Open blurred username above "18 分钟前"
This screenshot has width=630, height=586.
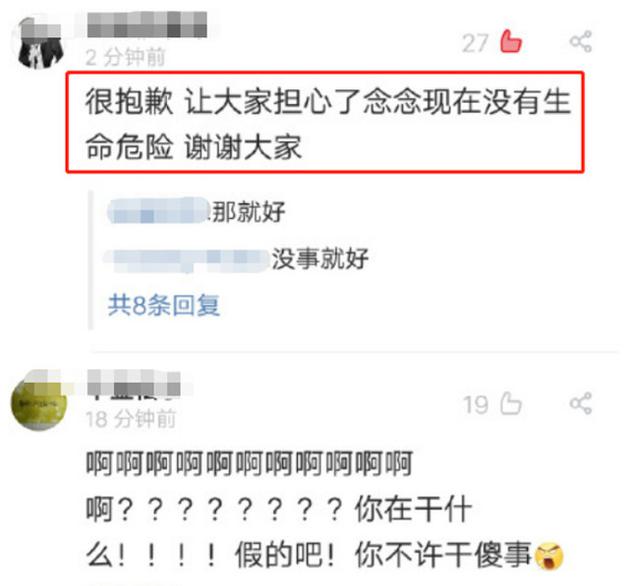tap(134, 383)
